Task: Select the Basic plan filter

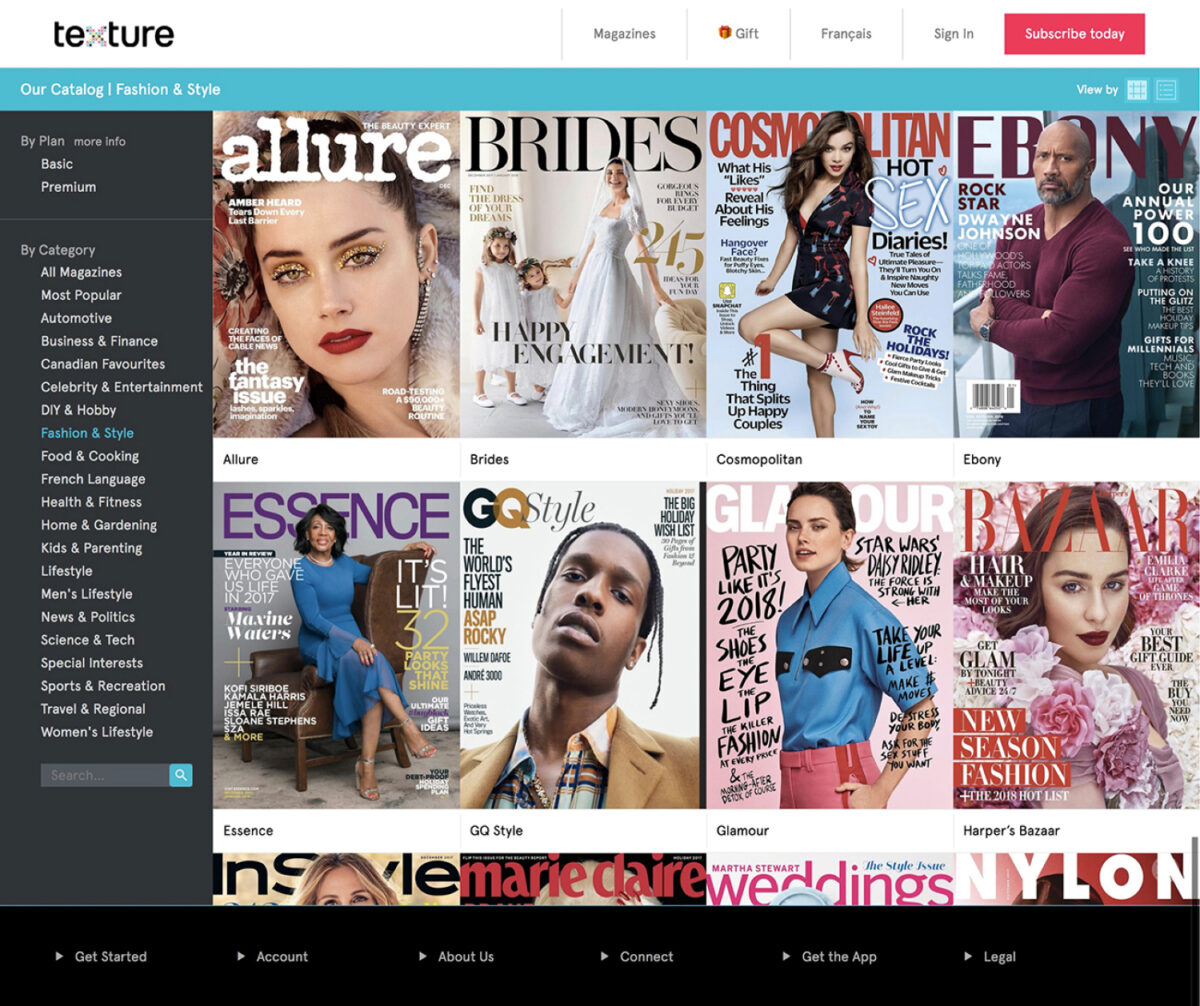Action: (57, 164)
